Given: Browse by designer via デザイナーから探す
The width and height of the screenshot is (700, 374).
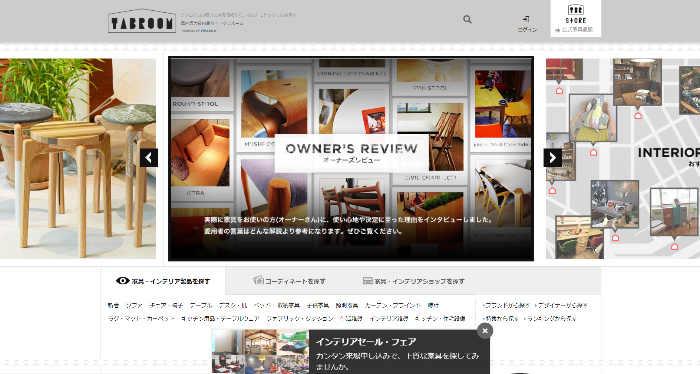Looking at the screenshot, I should 561,306.
